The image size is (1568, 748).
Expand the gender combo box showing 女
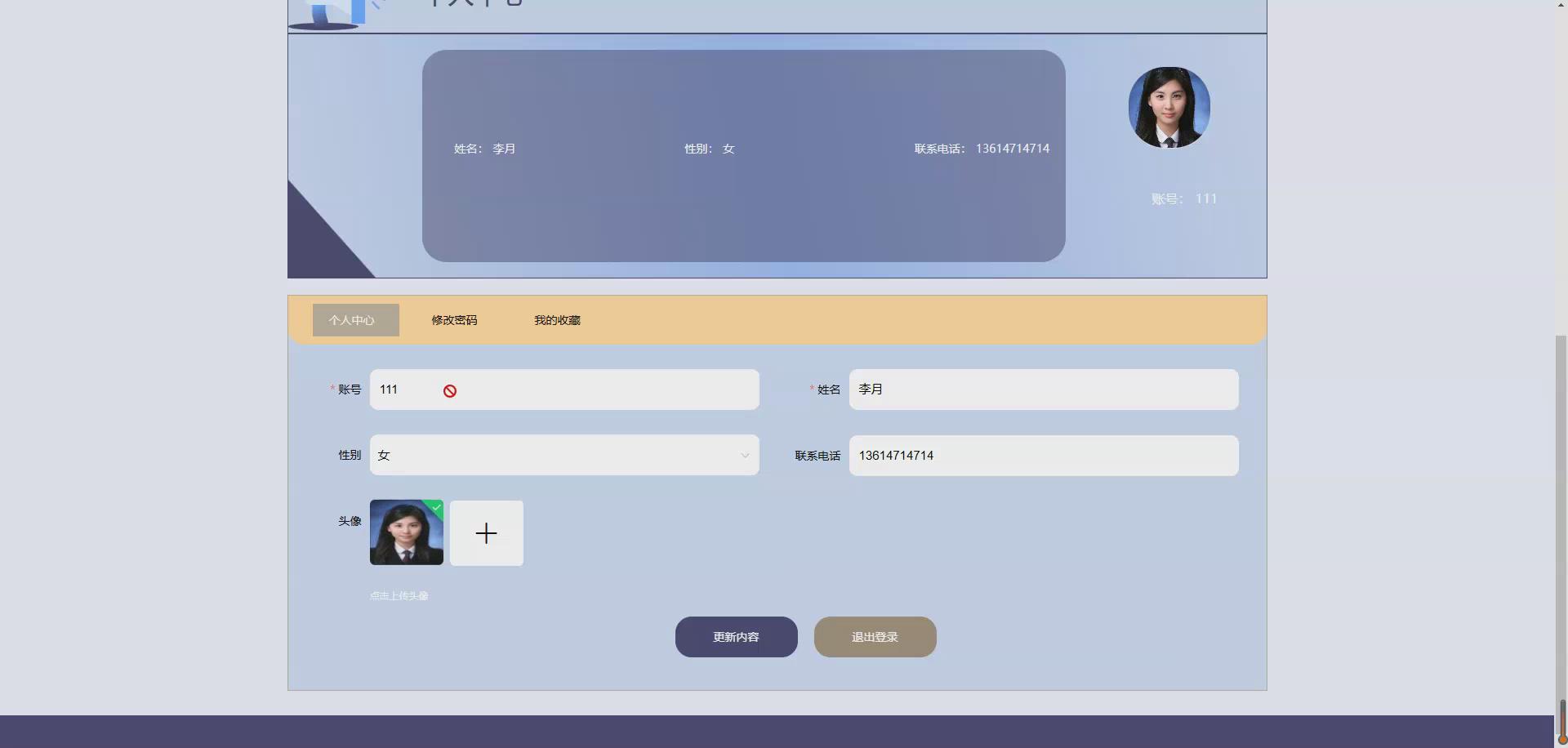[x=564, y=455]
